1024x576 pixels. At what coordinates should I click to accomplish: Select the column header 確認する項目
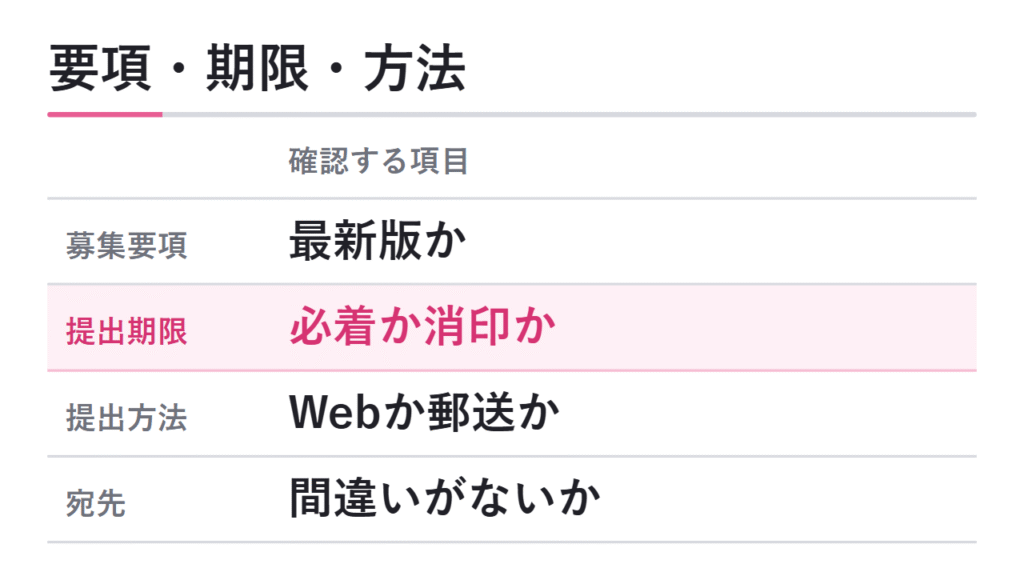pyautogui.click(x=379, y=161)
